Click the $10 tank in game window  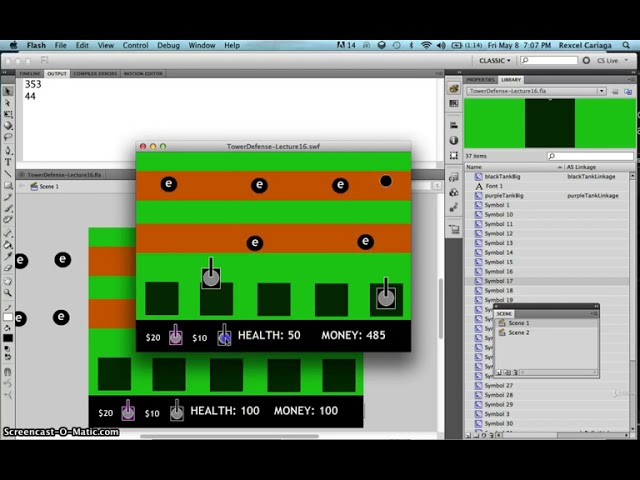pos(224,335)
